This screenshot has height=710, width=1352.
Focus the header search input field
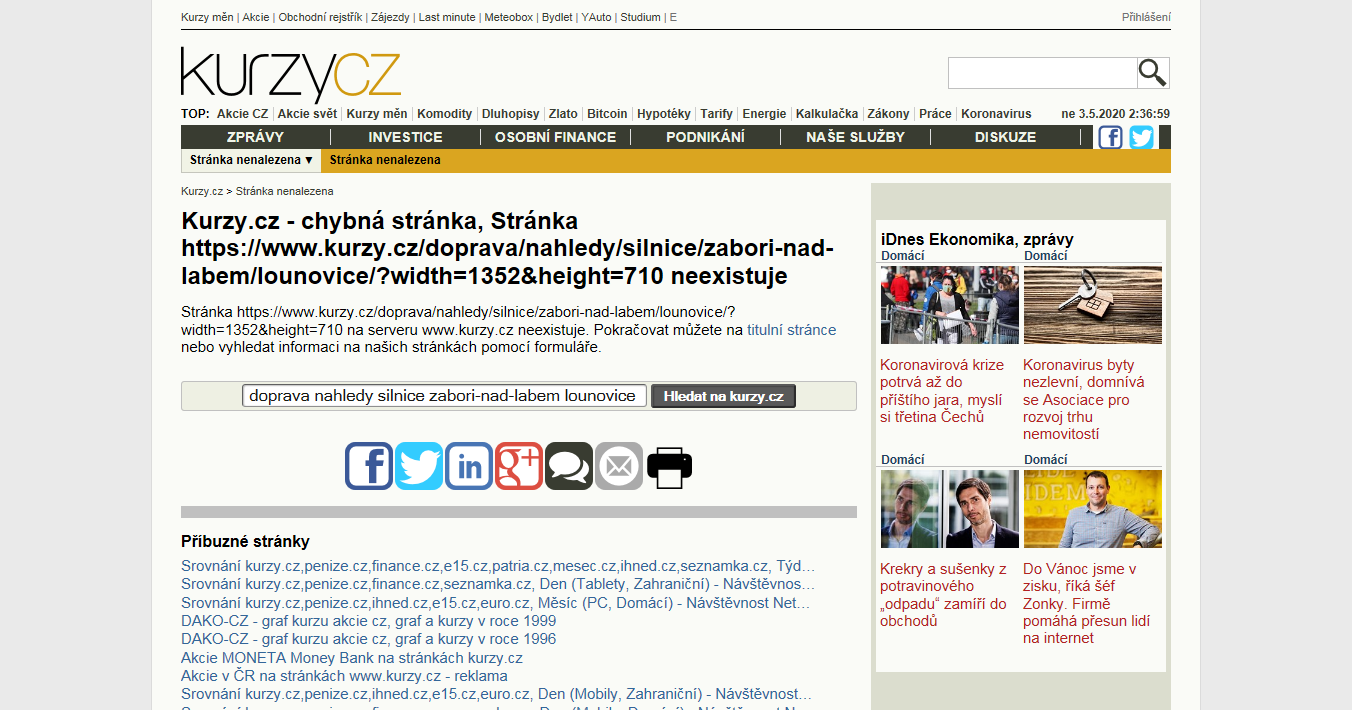[x=1042, y=73]
